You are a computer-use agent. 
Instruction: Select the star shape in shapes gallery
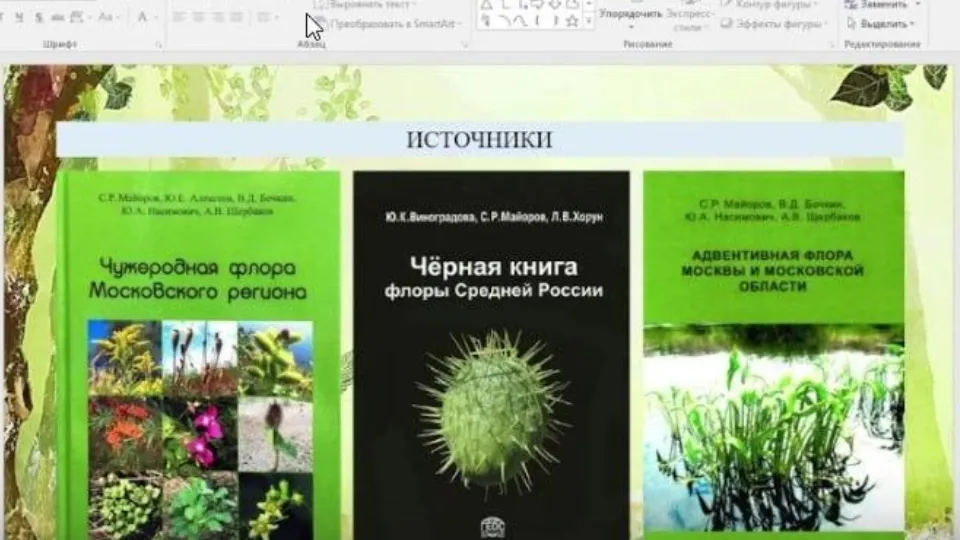click(x=572, y=21)
